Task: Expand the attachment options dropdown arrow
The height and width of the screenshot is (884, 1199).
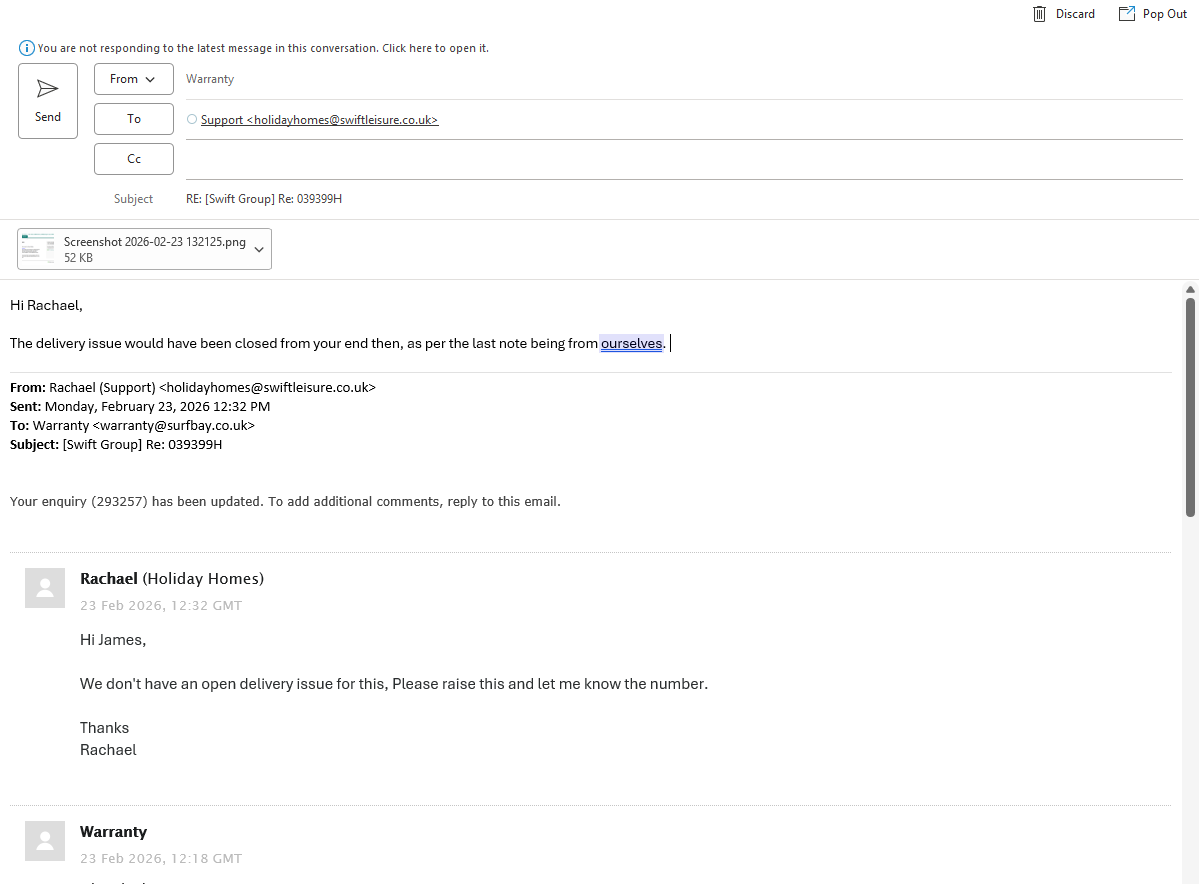Action: [260, 249]
